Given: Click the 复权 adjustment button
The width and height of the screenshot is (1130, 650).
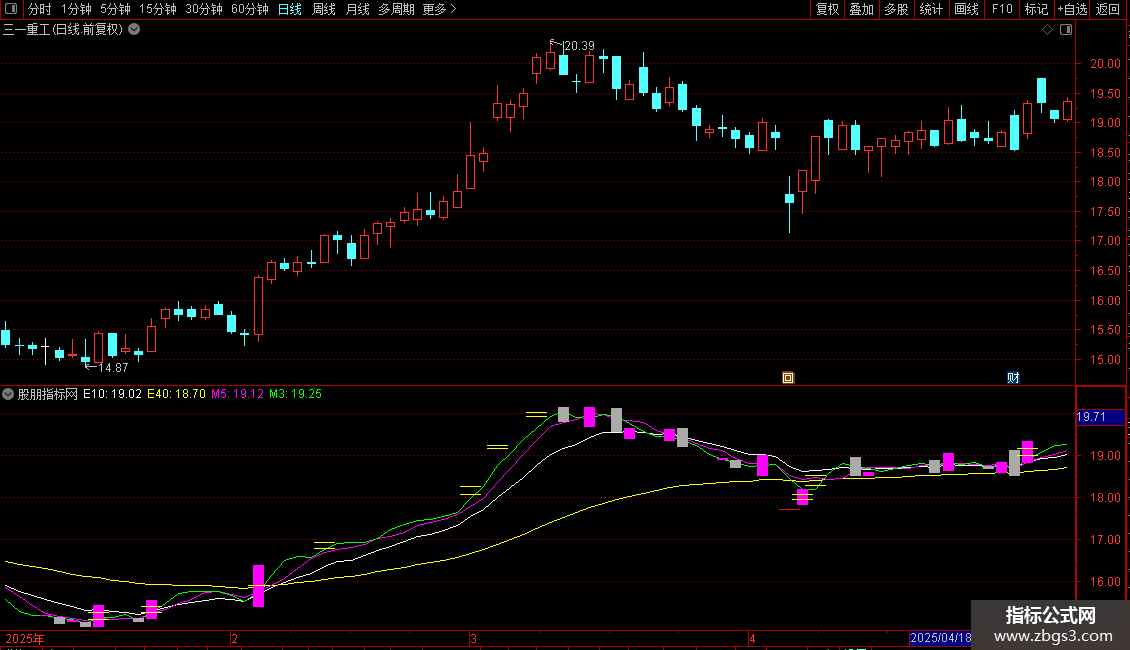Looking at the screenshot, I should click(x=827, y=9).
